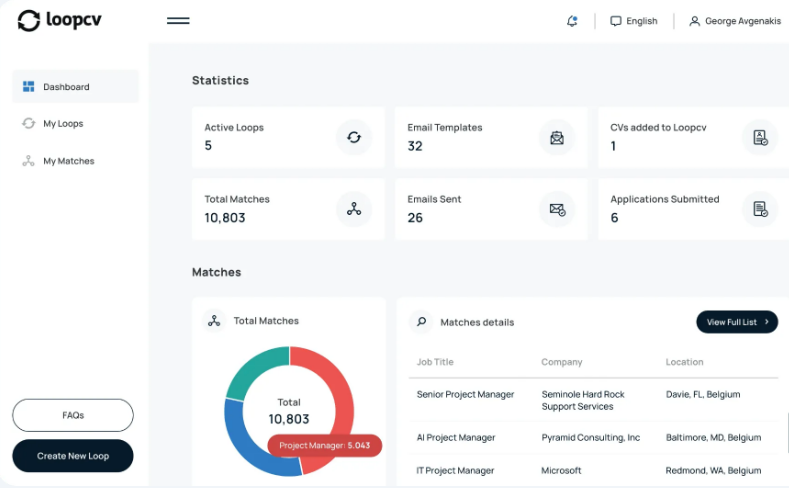Click the loopcv logo
This screenshot has width=789, height=488.
coord(59,21)
